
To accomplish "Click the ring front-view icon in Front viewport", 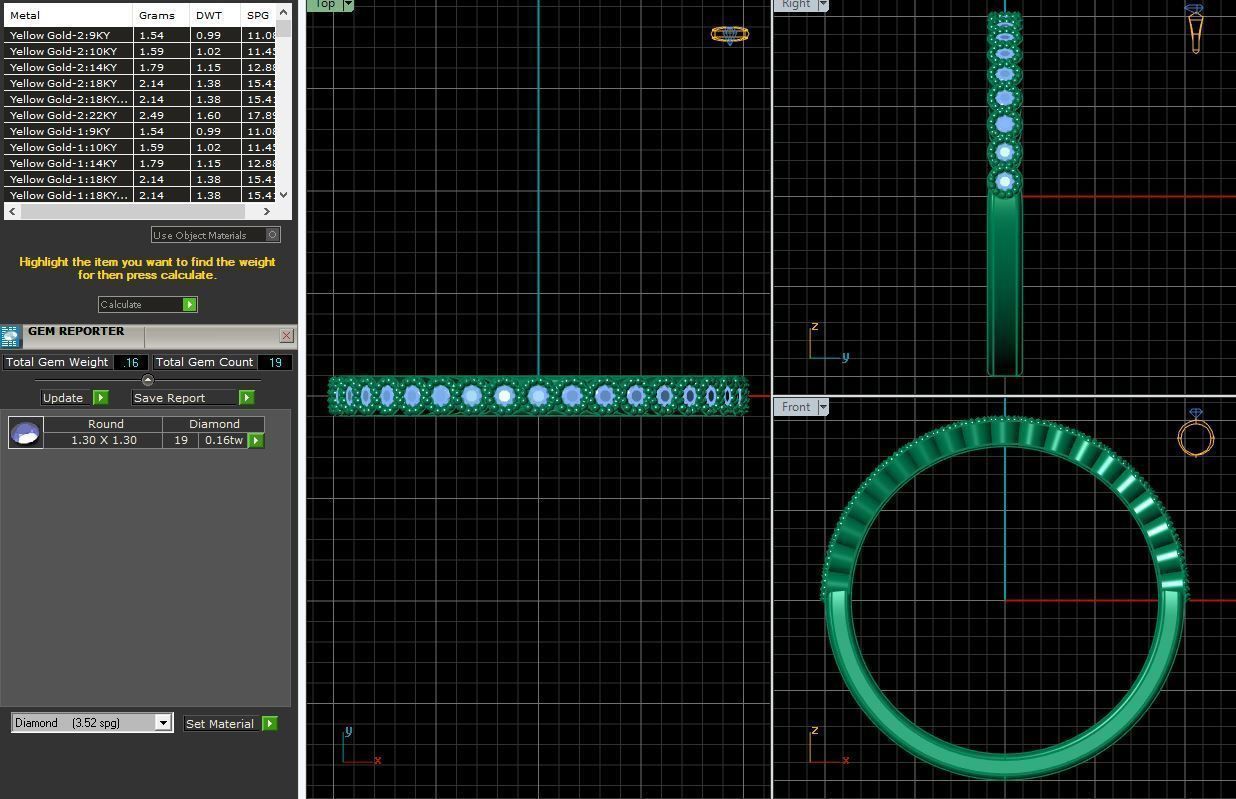I will tap(1196, 432).
